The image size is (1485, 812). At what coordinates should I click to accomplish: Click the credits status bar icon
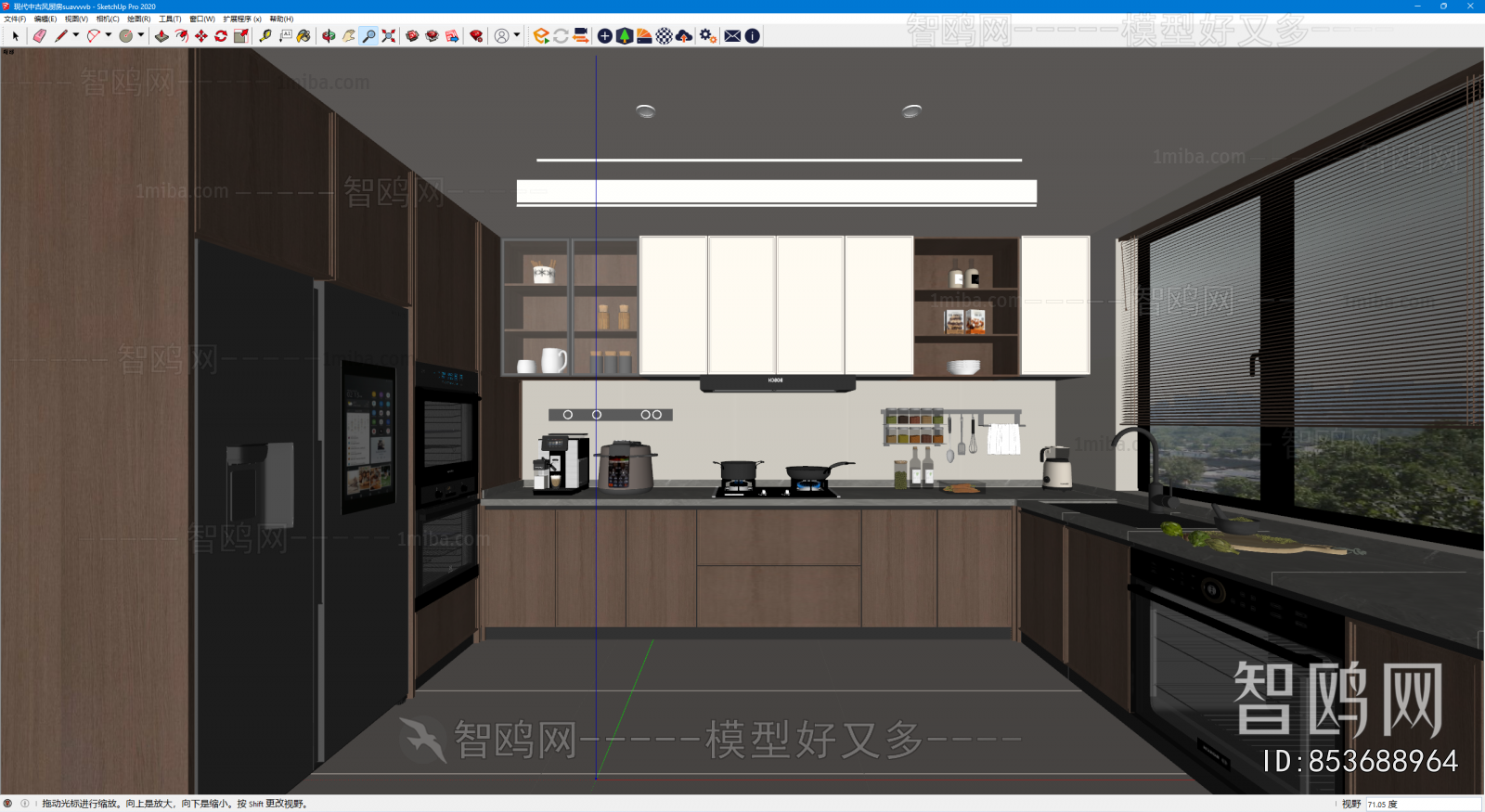25,804
